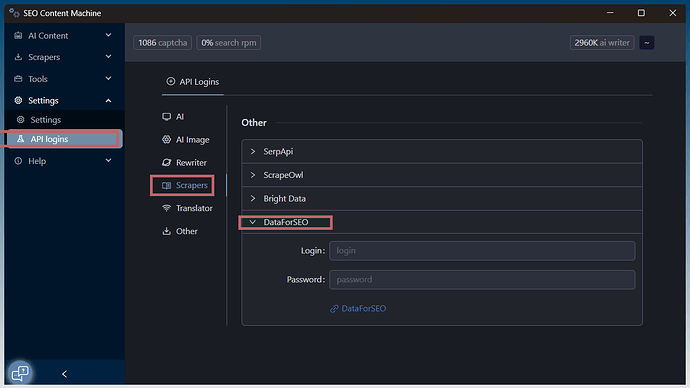
Task: Expand the Help sidebar menu chevron
Action: pyautogui.click(x=108, y=161)
